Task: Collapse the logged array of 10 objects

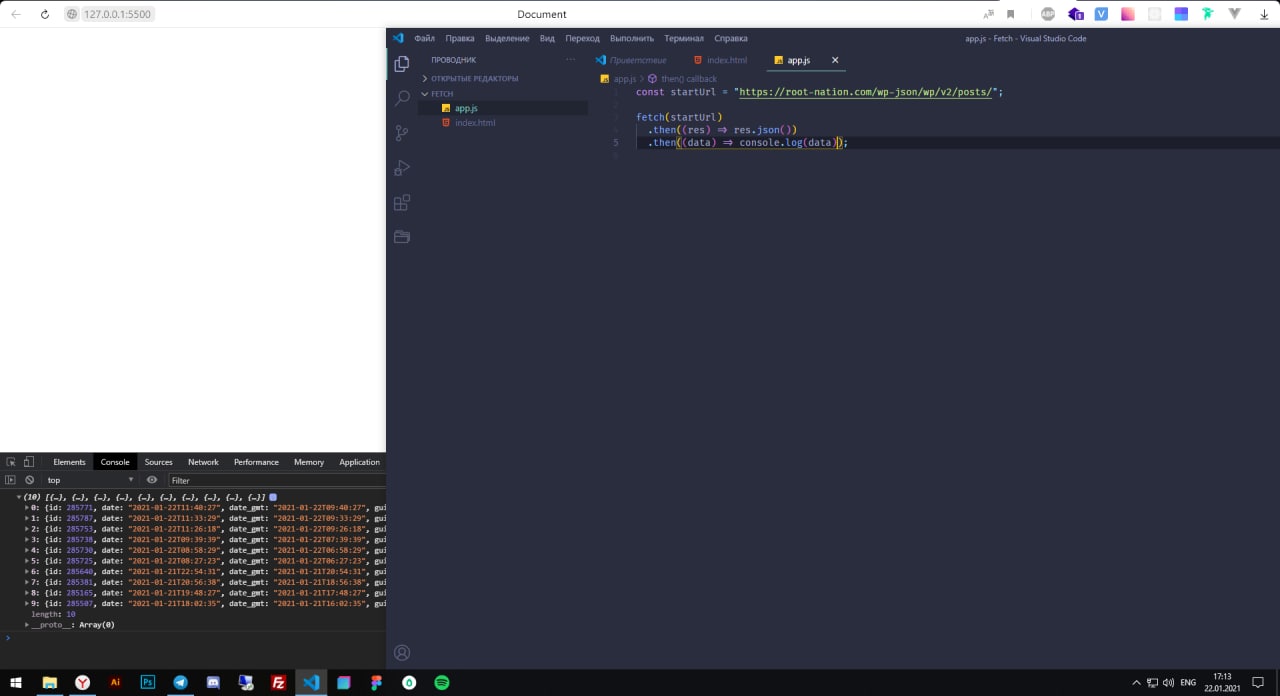Action: pos(19,497)
